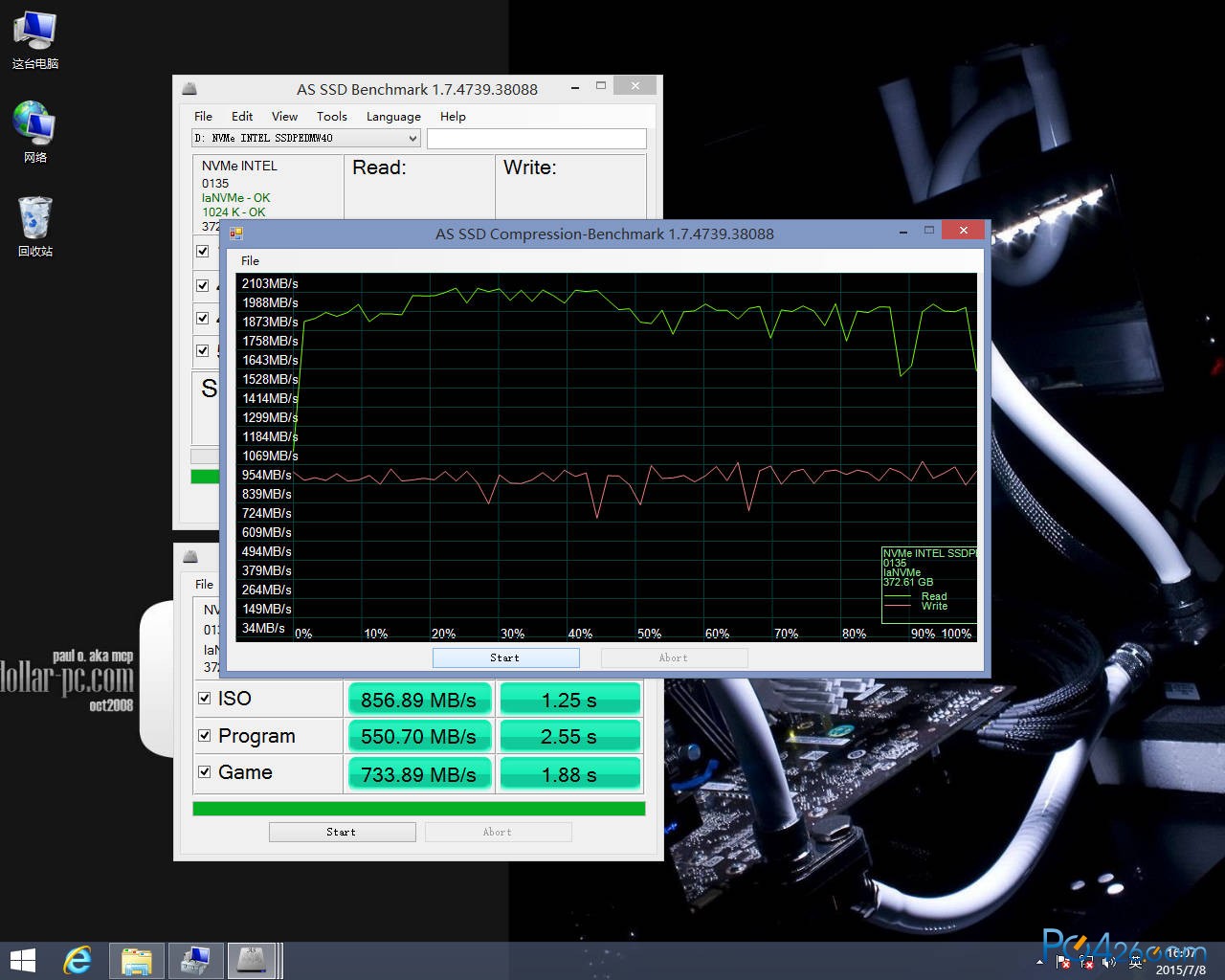
Task: Toggle first checkbox in AS SSD Benchmark
Action: [202, 252]
